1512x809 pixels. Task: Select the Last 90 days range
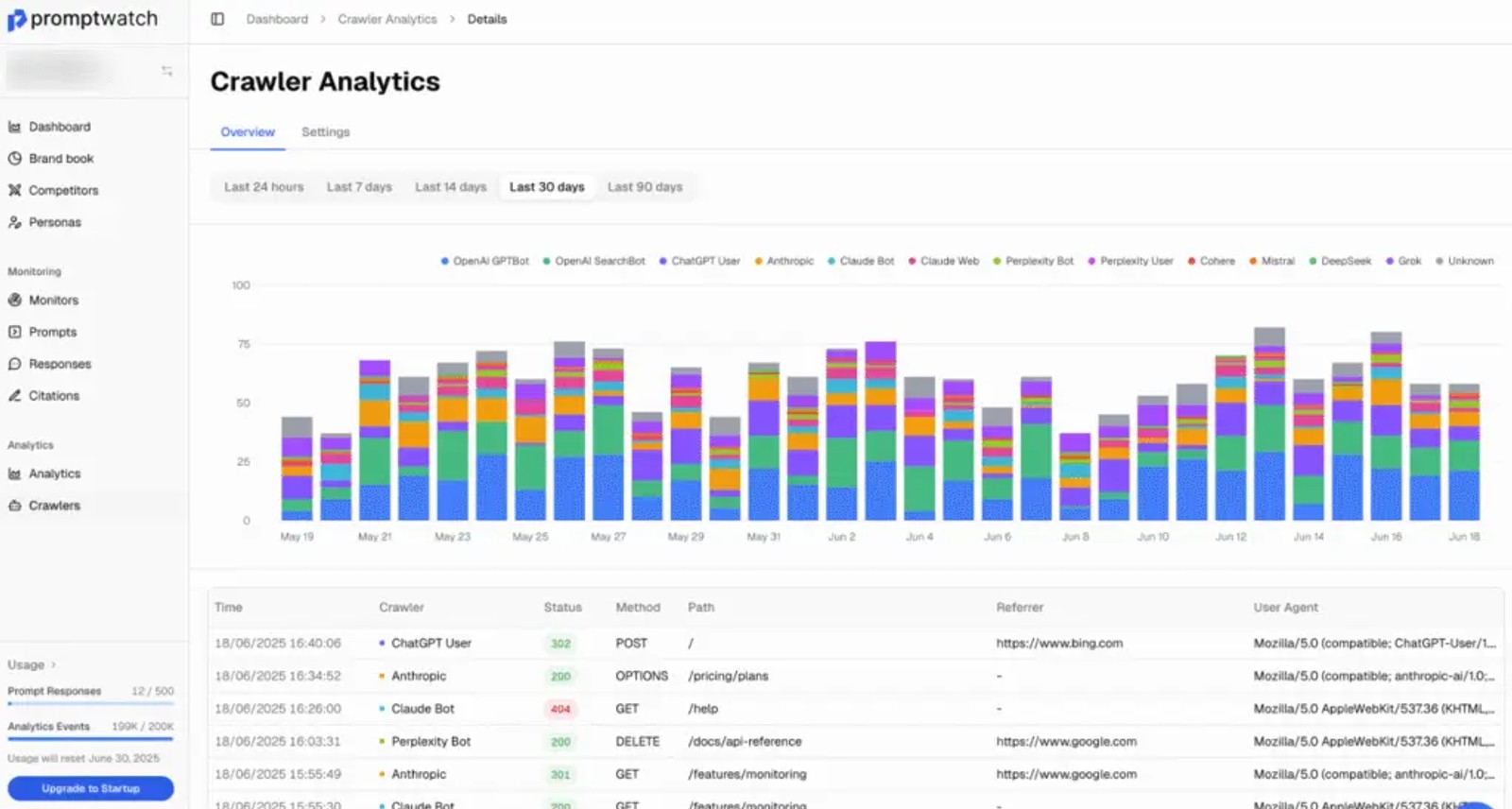click(x=644, y=187)
